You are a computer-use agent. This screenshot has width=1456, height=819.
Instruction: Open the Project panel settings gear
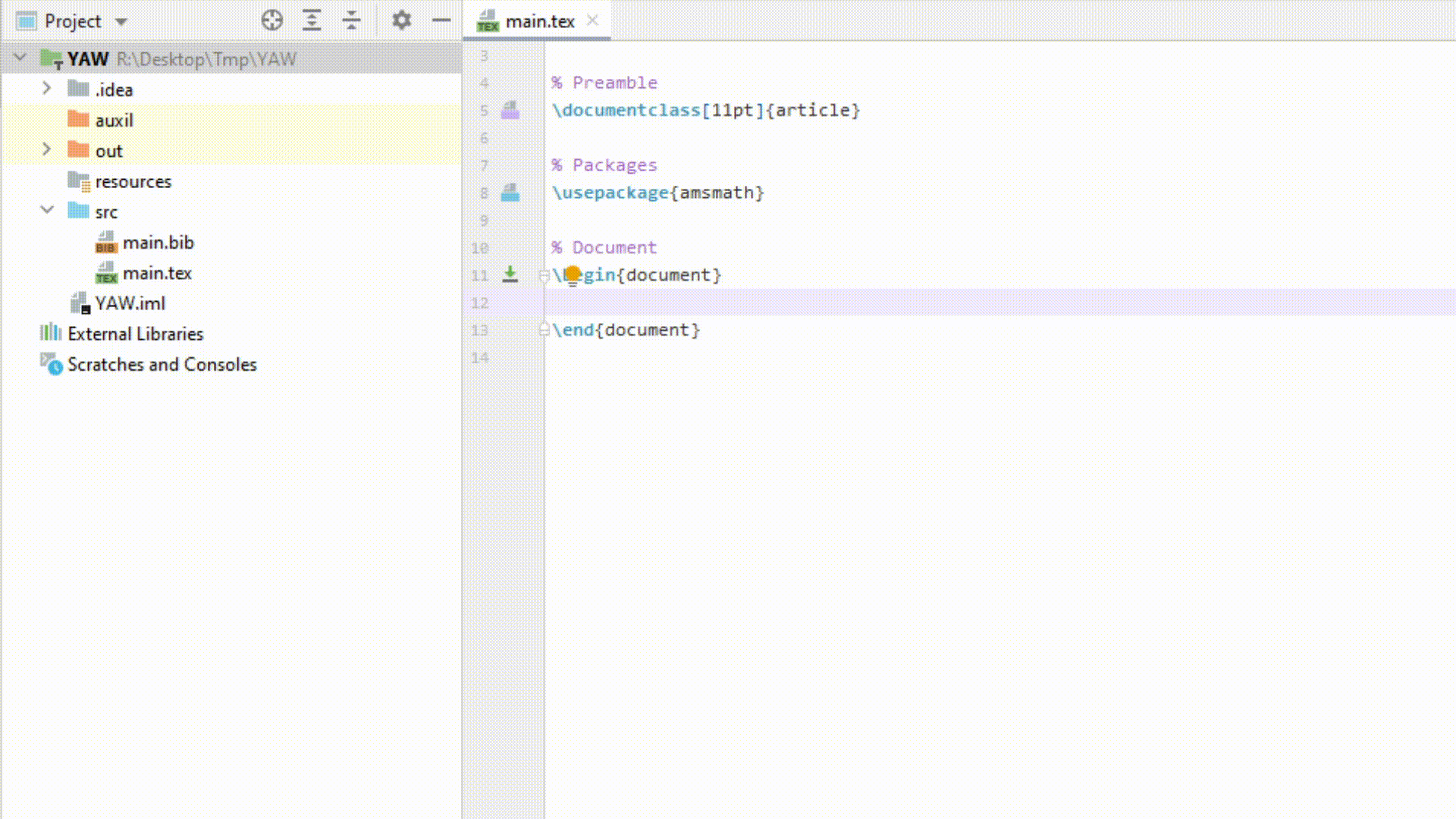pyautogui.click(x=401, y=20)
